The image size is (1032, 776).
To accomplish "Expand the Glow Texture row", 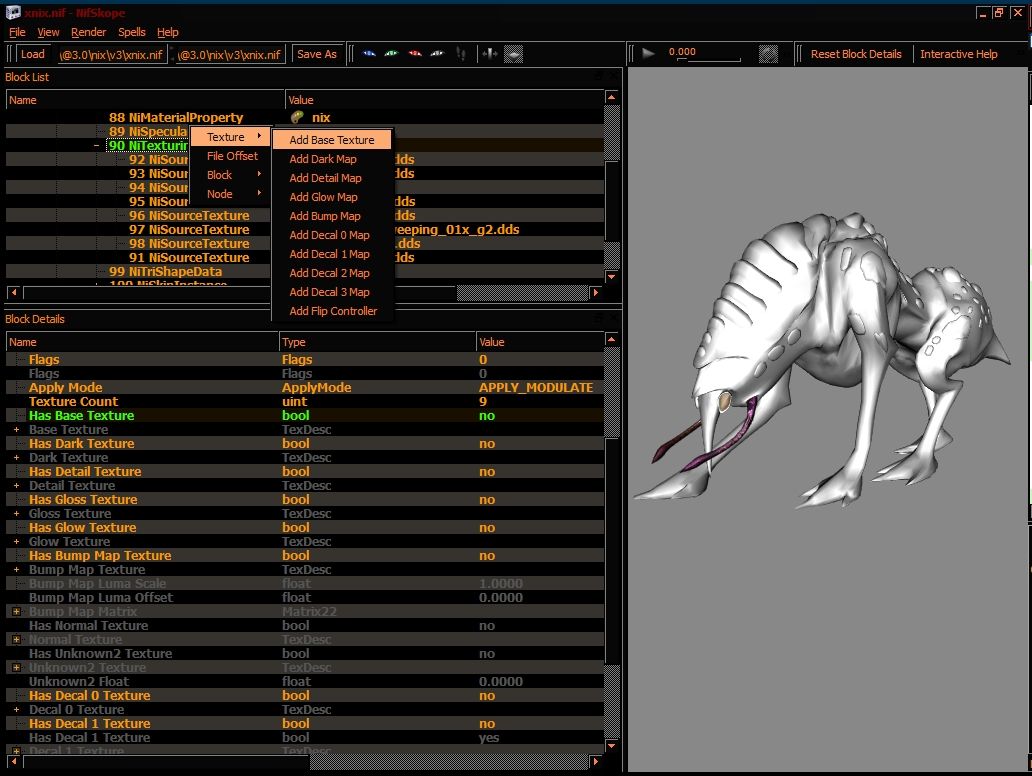I will point(16,542).
